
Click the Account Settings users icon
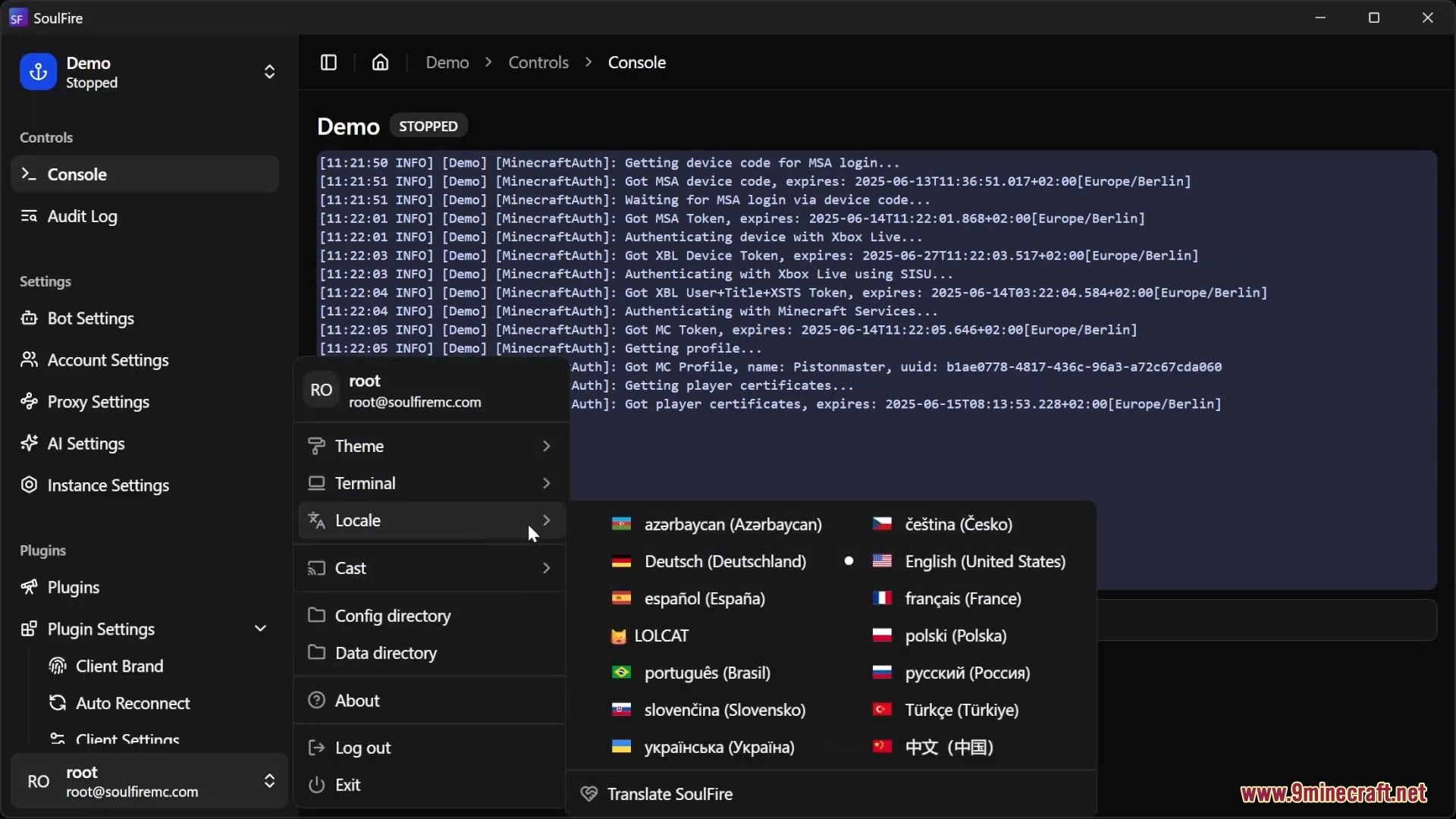[29, 360]
